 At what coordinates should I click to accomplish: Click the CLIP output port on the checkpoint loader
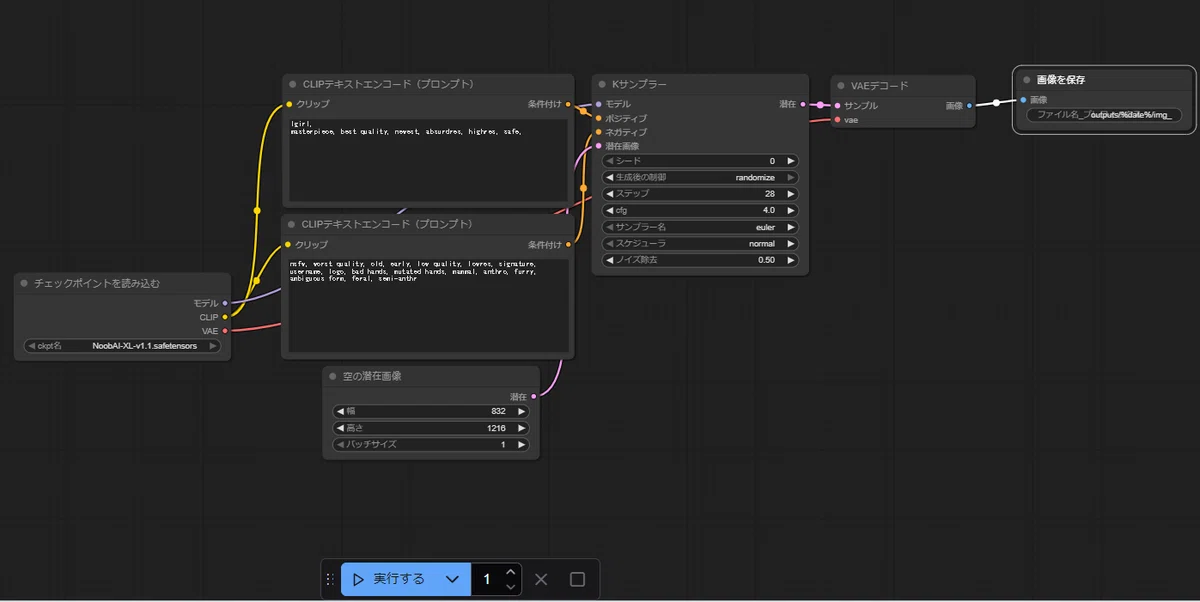click(x=225, y=316)
